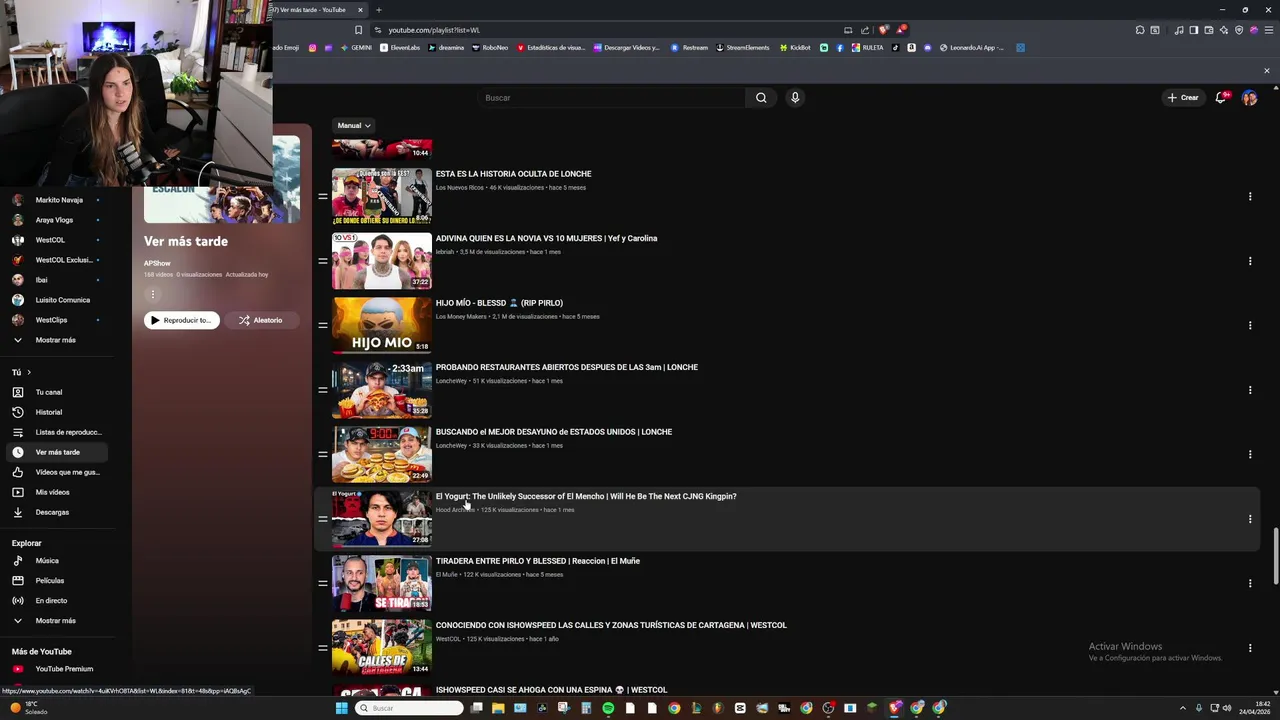Go to 'Tu canal' in sidebar
Image resolution: width=1280 pixels, height=720 pixels.
(x=49, y=392)
